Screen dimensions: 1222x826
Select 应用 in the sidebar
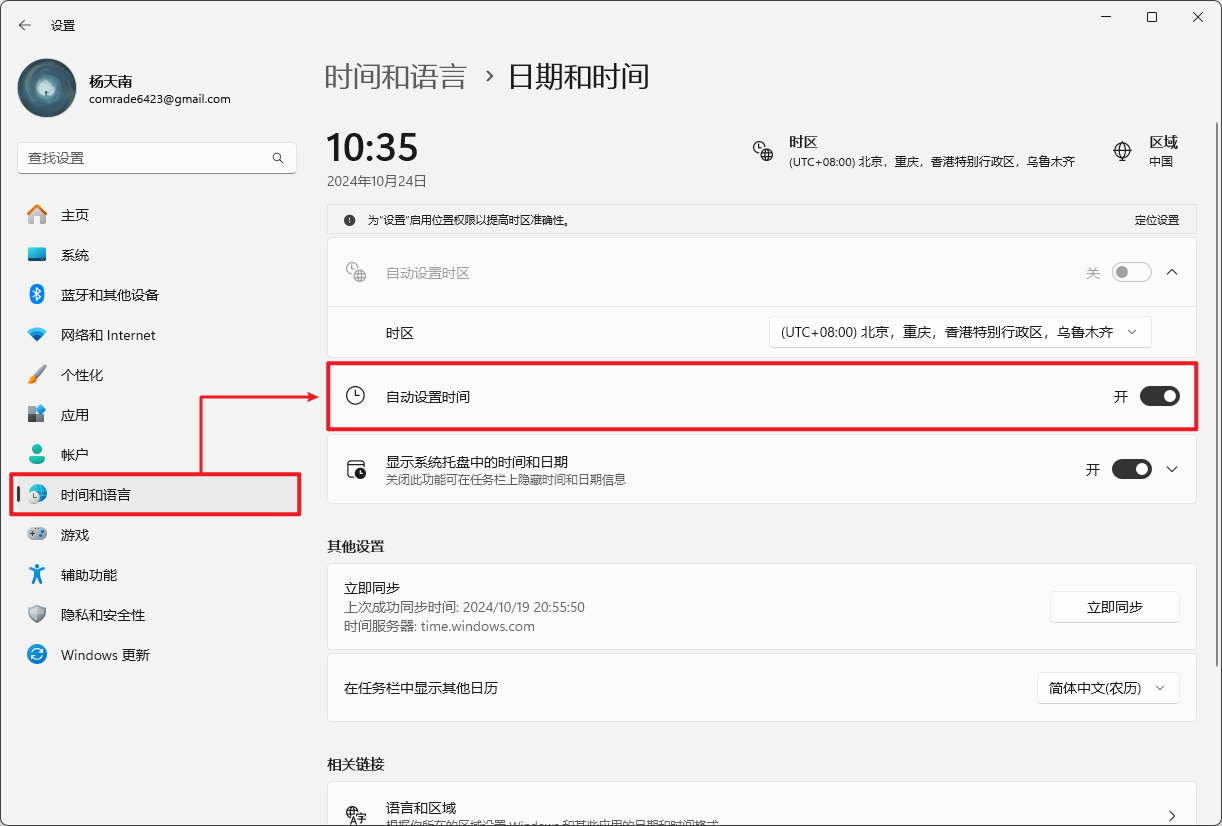point(155,415)
